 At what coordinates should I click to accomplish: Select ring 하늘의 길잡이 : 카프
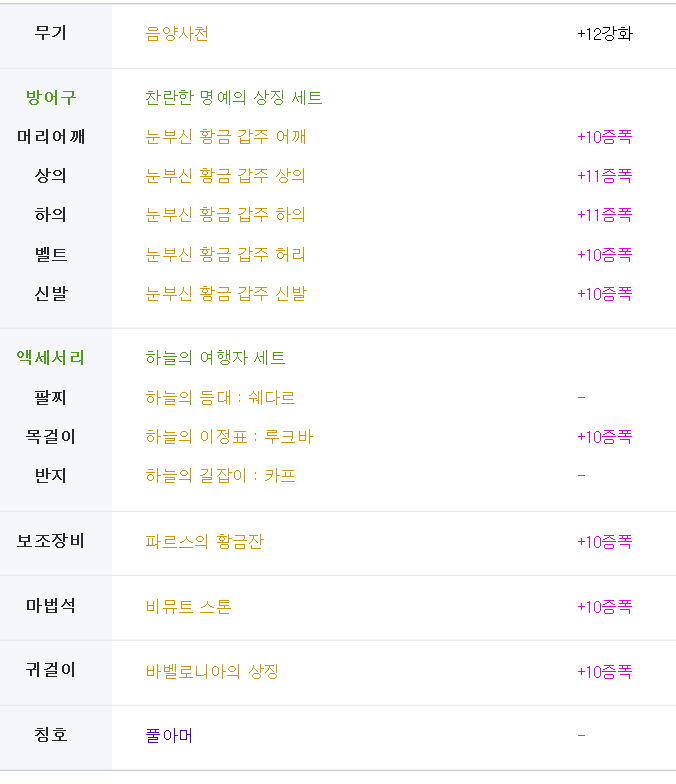tap(220, 476)
